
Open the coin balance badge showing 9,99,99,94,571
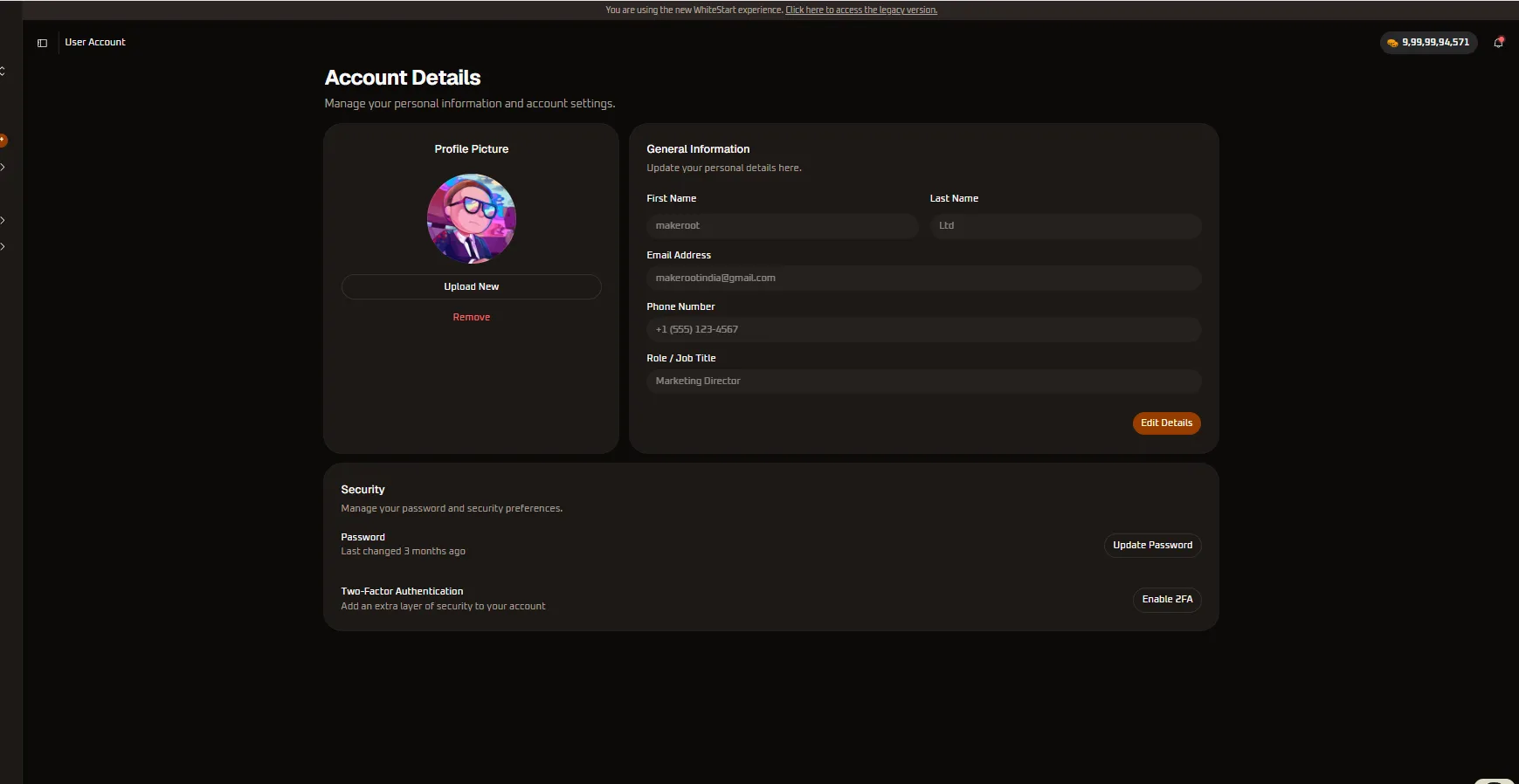1428,42
